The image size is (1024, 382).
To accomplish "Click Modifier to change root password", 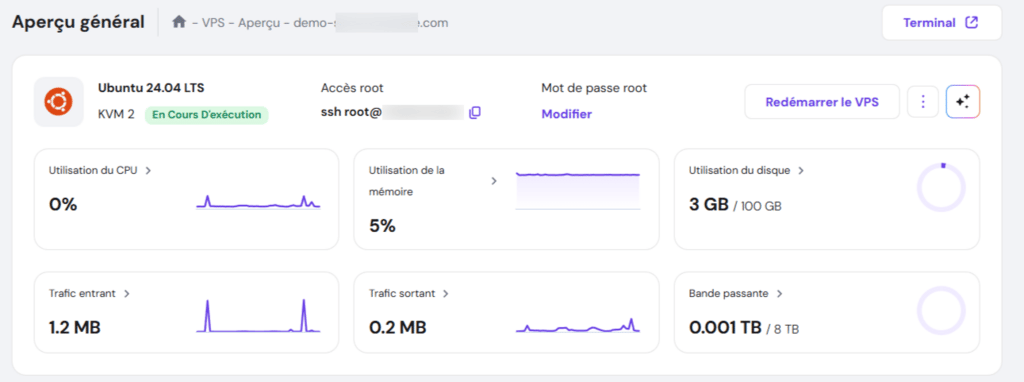I will pos(566,114).
